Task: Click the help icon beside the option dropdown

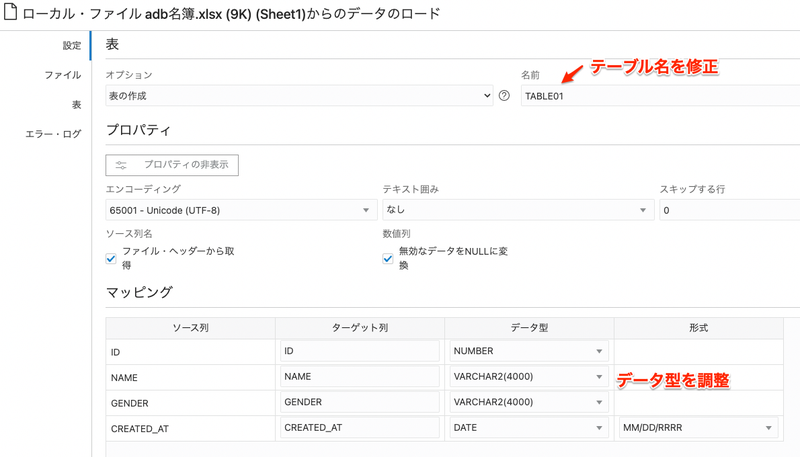Action: click(504, 96)
